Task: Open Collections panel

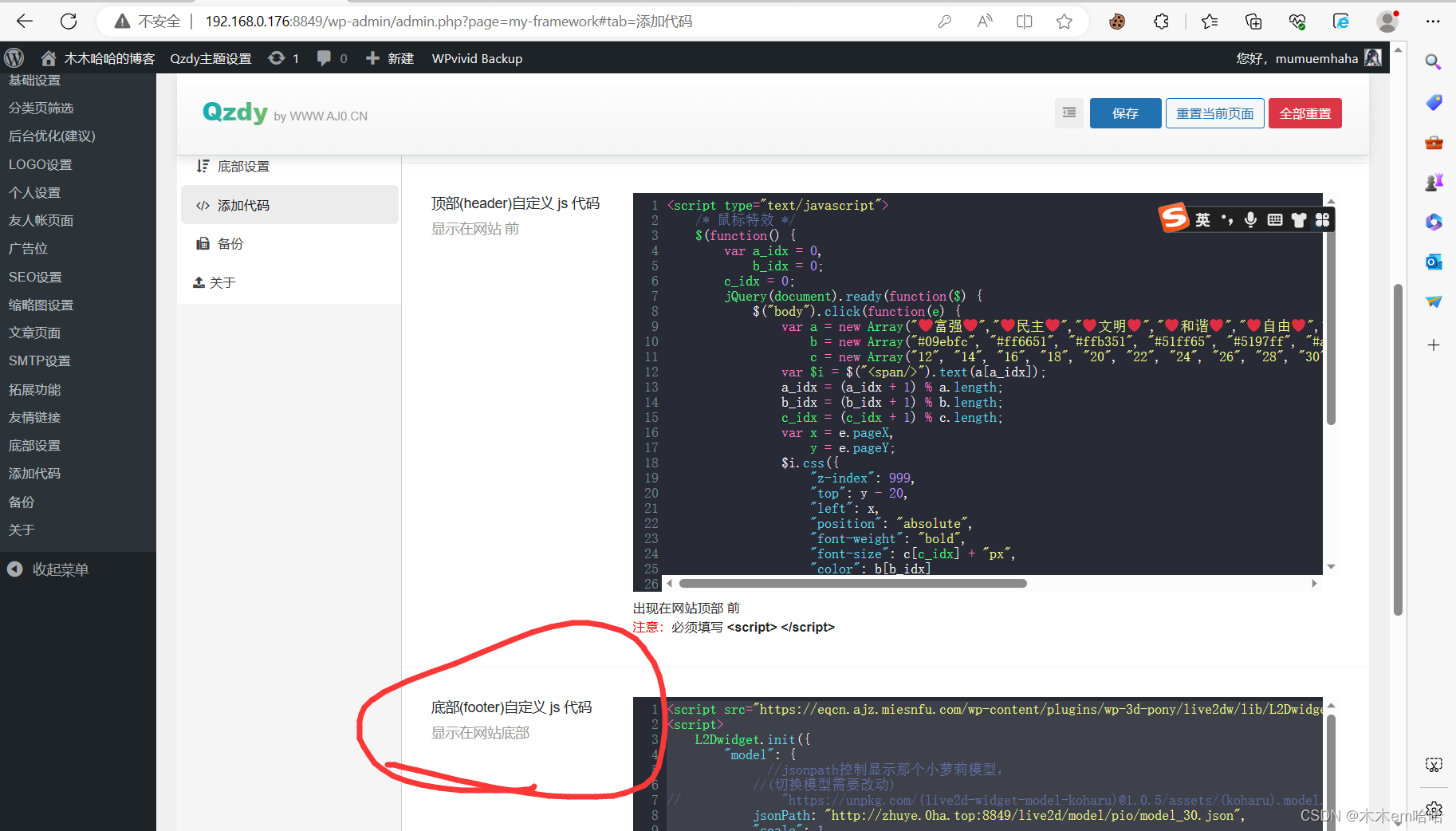Action: tap(1253, 22)
